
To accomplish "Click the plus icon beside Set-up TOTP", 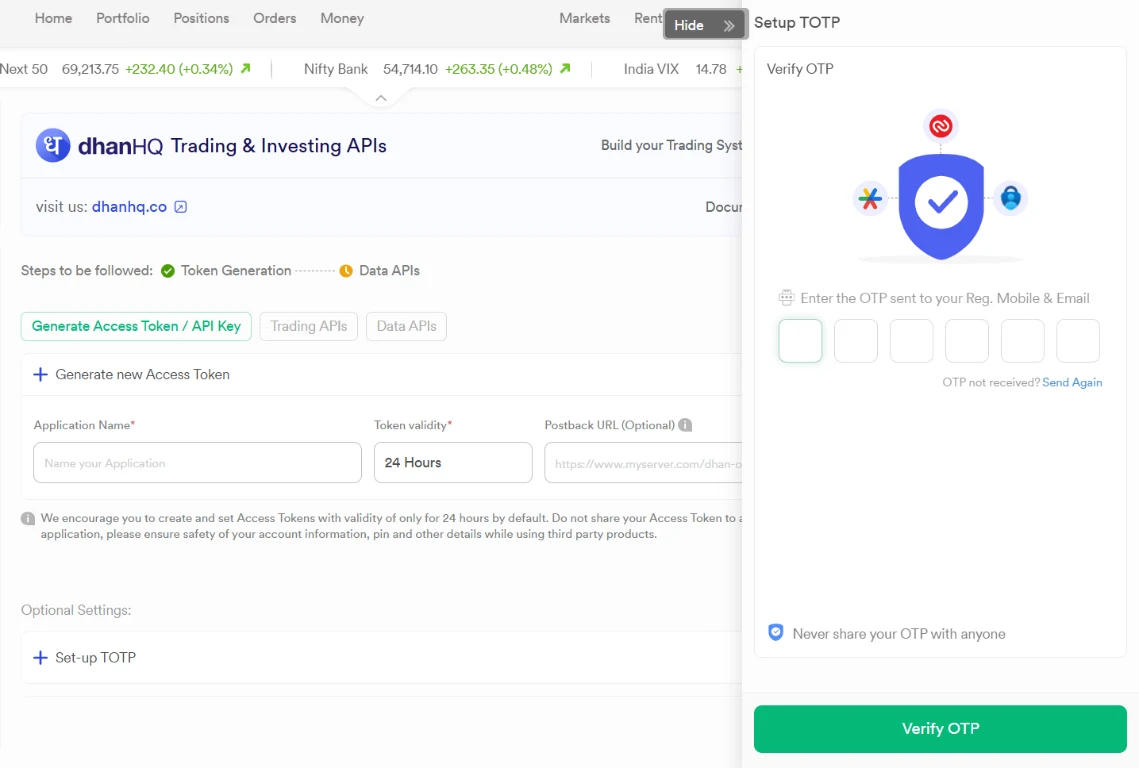I will 41,658.
